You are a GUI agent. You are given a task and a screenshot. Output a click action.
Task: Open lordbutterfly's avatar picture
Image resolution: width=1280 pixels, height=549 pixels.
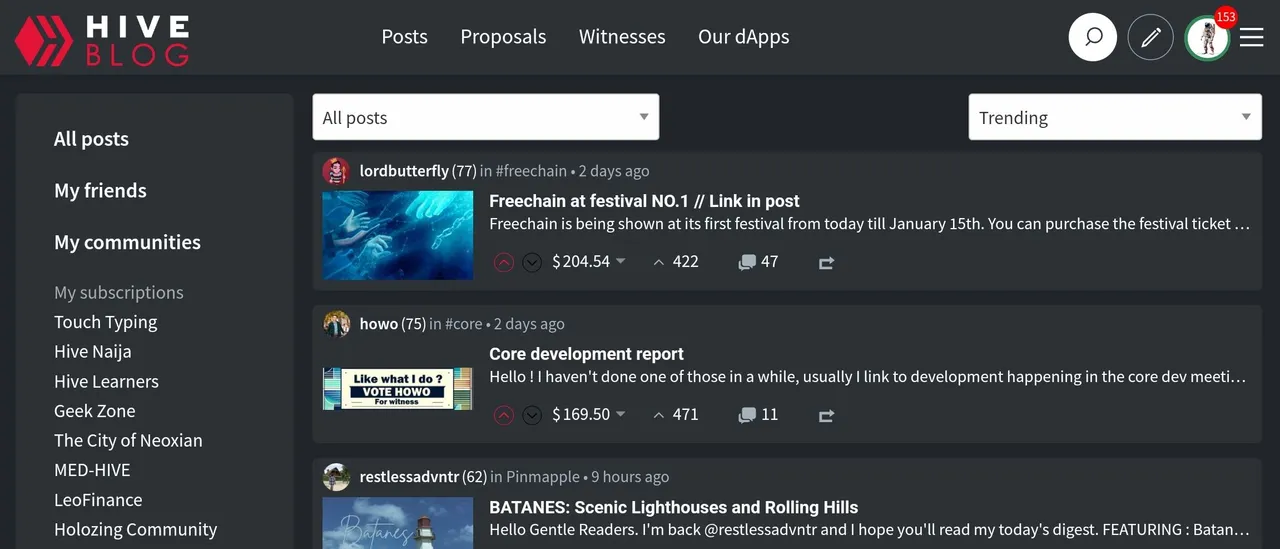(336, 171)
